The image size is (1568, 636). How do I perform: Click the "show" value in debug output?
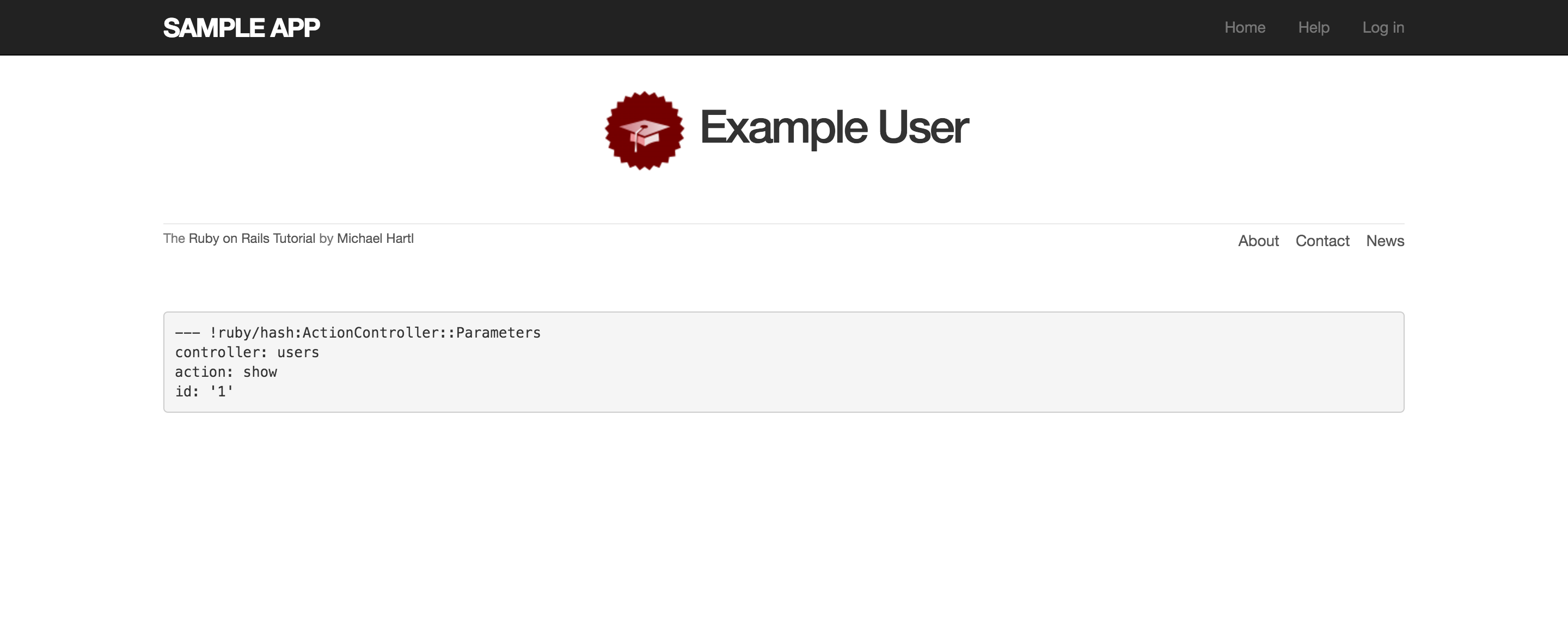(x=260, y=372)
